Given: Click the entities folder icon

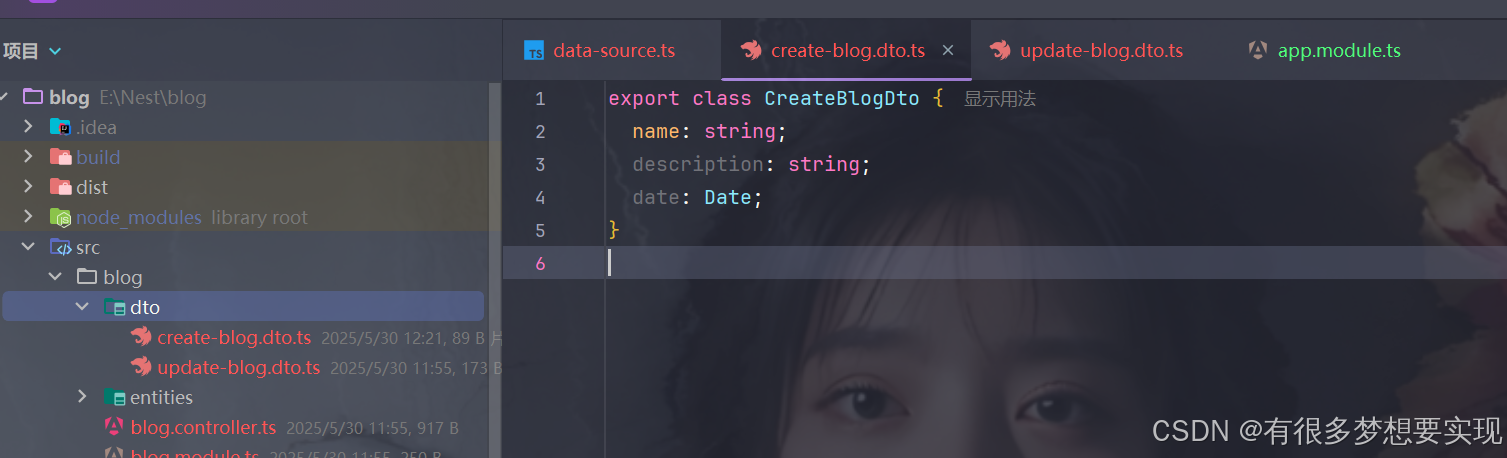Looking at the screenshot, I should (114, 397).
